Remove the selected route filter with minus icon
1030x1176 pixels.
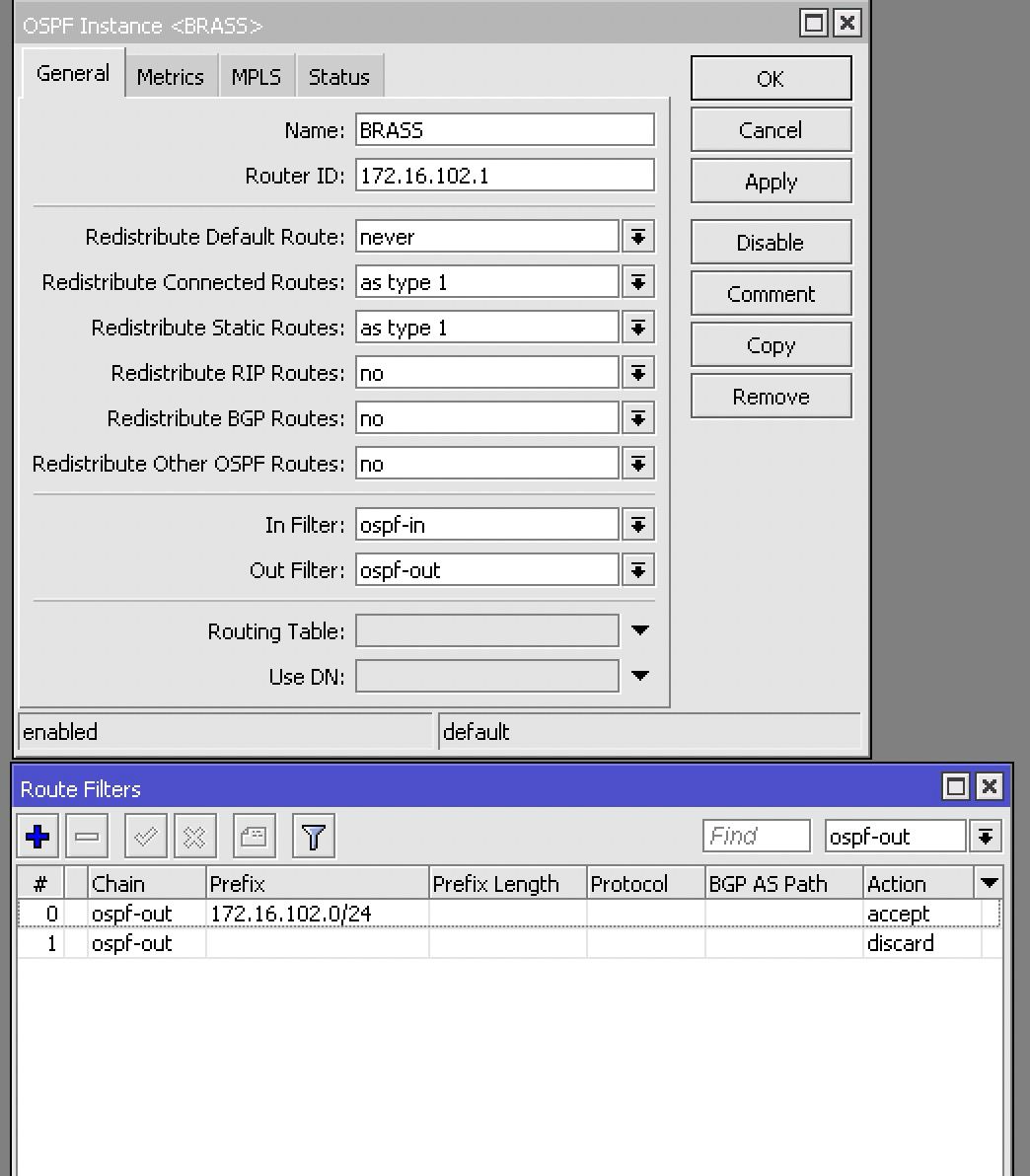(87, 837)
